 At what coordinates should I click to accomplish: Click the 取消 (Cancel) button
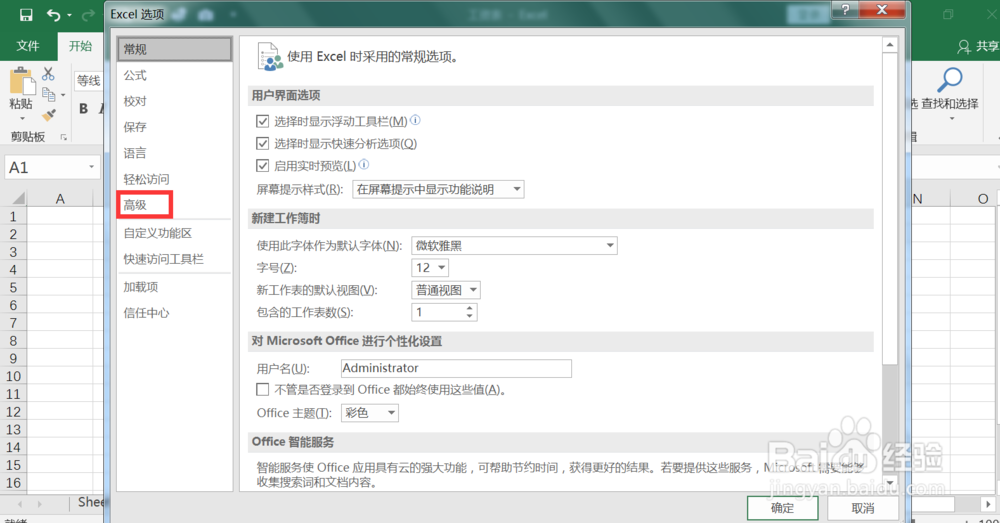[x=863, y=508]
